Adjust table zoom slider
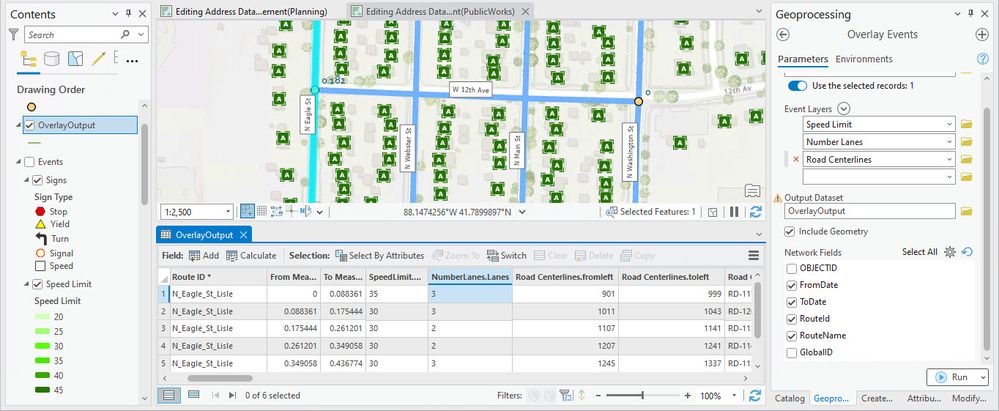The image size is (999, 411). click(x=642, y=396)
